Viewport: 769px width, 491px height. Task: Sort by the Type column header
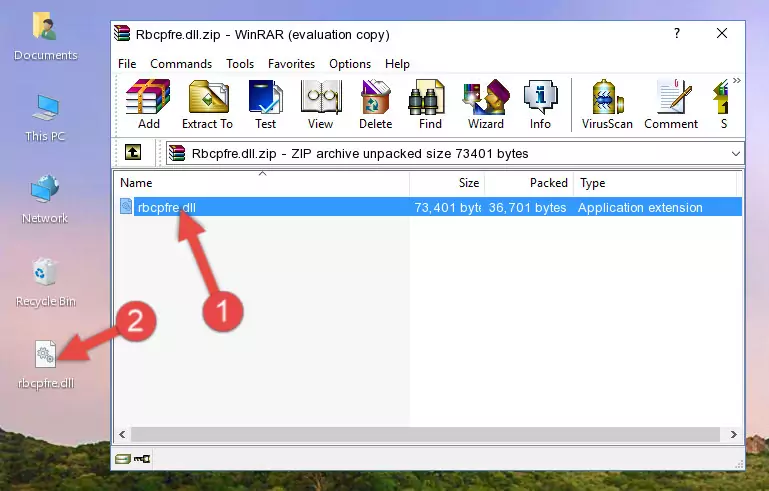coord(655,183)
